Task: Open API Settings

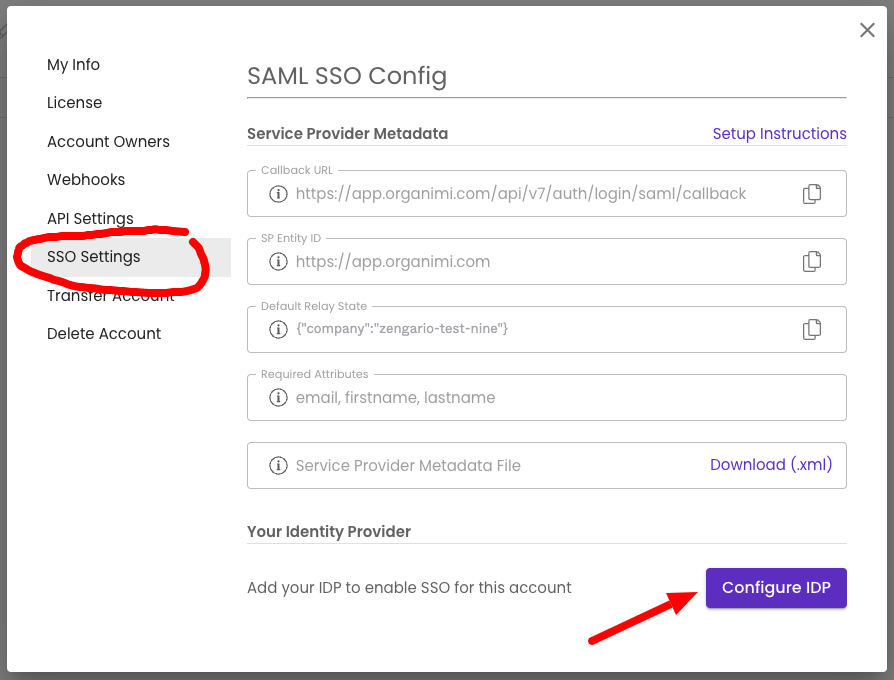Action: (90, 218)
